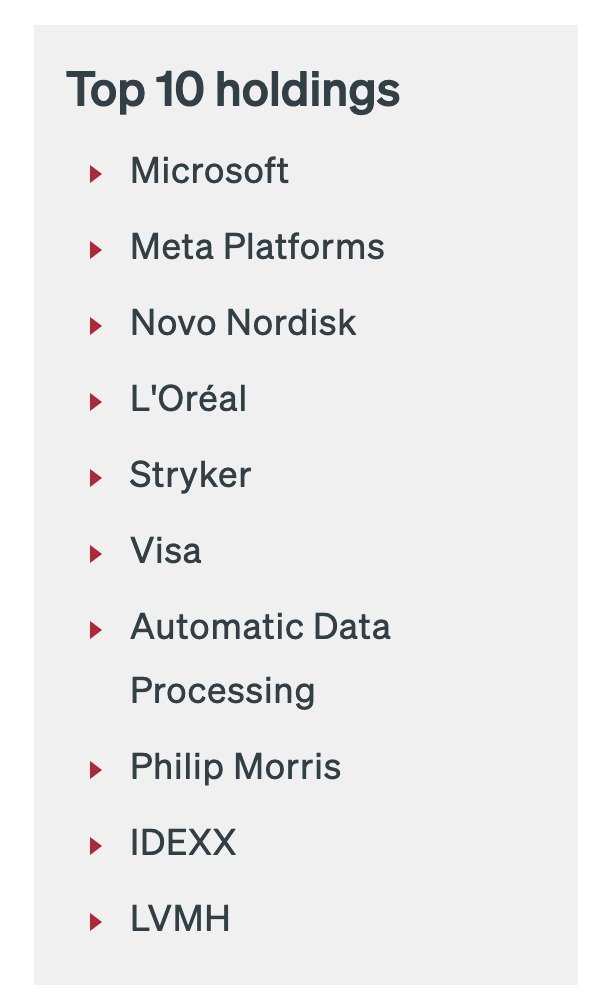Image resolution: width=600 pixels, height=1000 pixels.
Task: Click the red triangle beside Philip Morris
Action: pyautogui.click(x=96, y=770)
